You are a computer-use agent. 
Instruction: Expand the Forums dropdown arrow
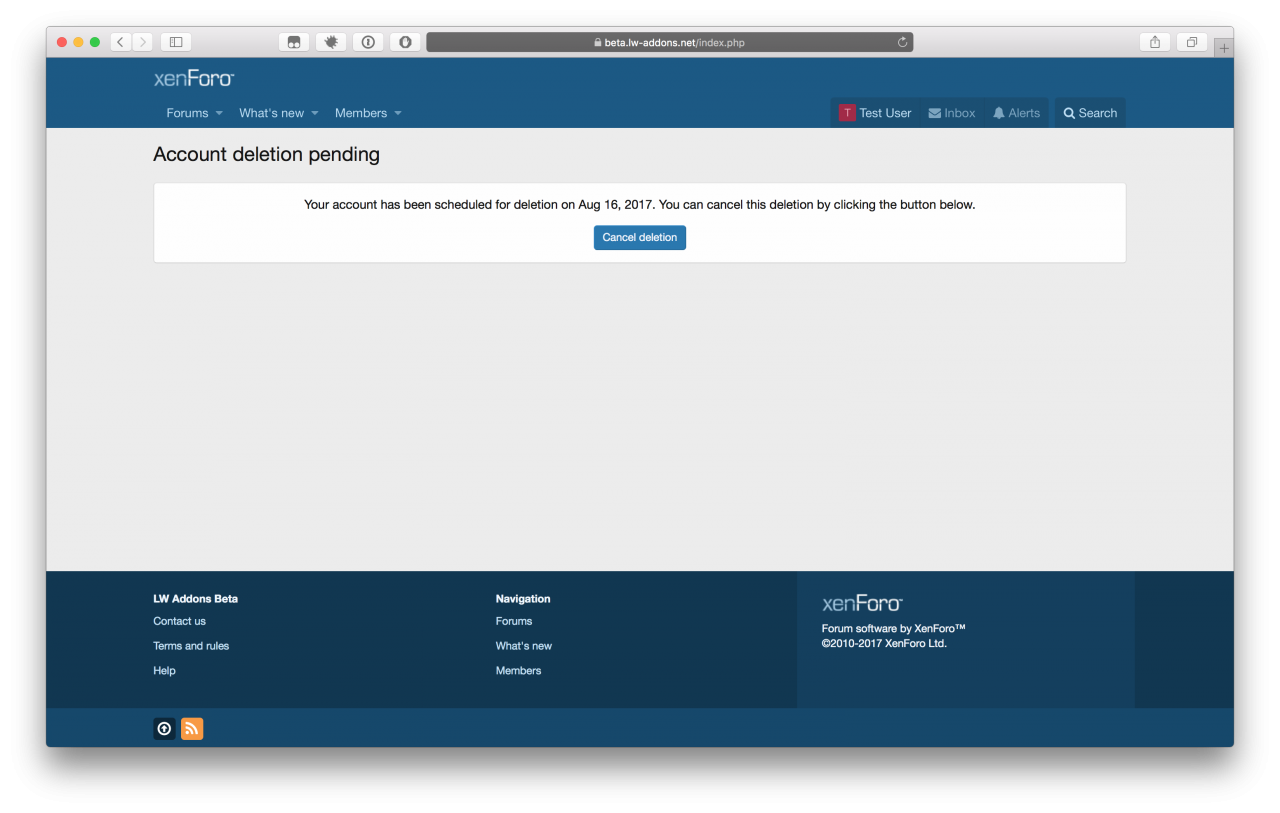(219, 113)
